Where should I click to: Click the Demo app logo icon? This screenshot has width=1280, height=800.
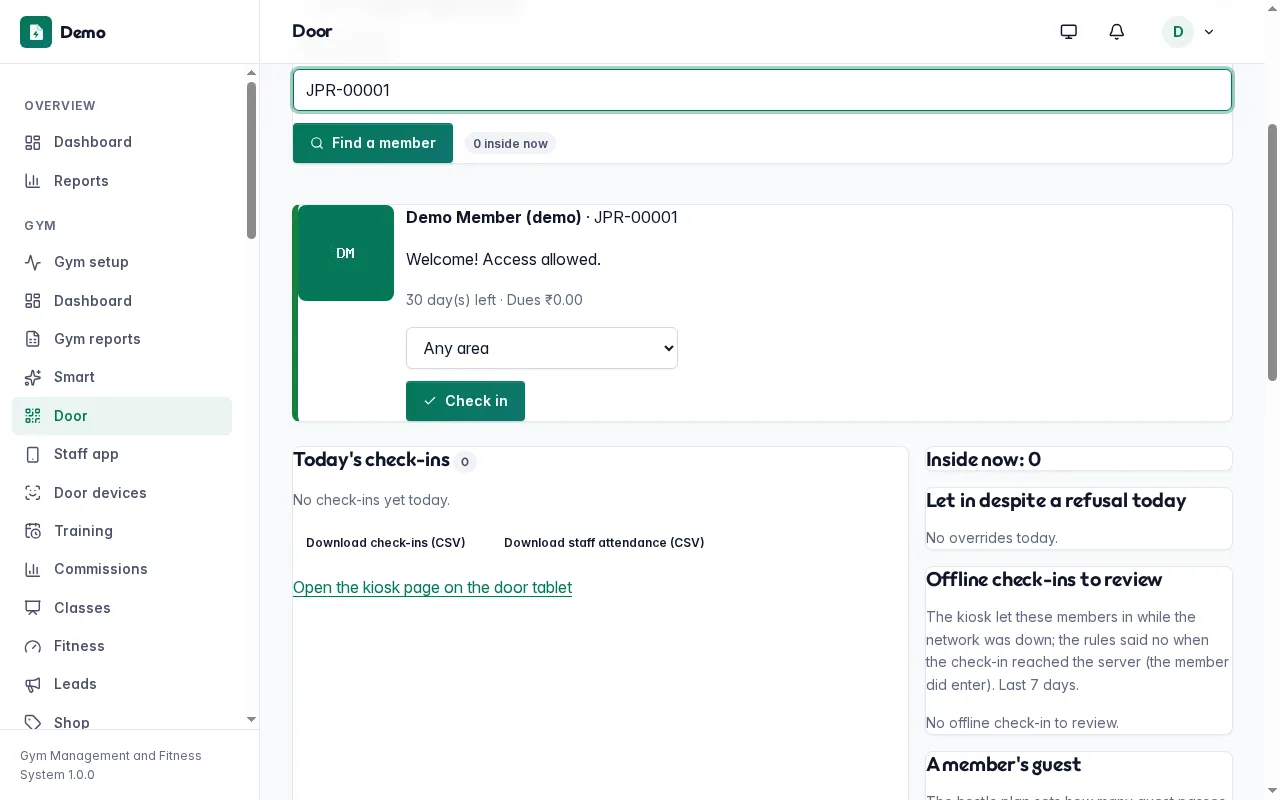36,32
